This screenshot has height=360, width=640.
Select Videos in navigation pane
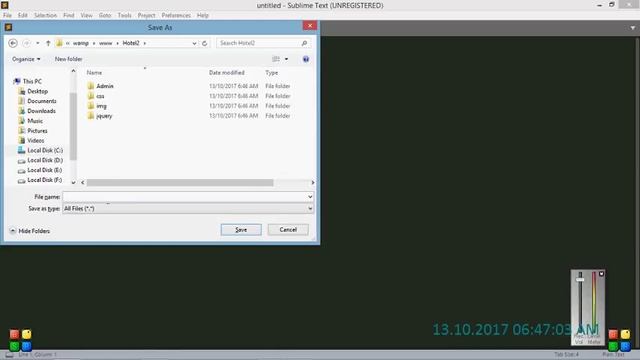[x=36, y=140]
